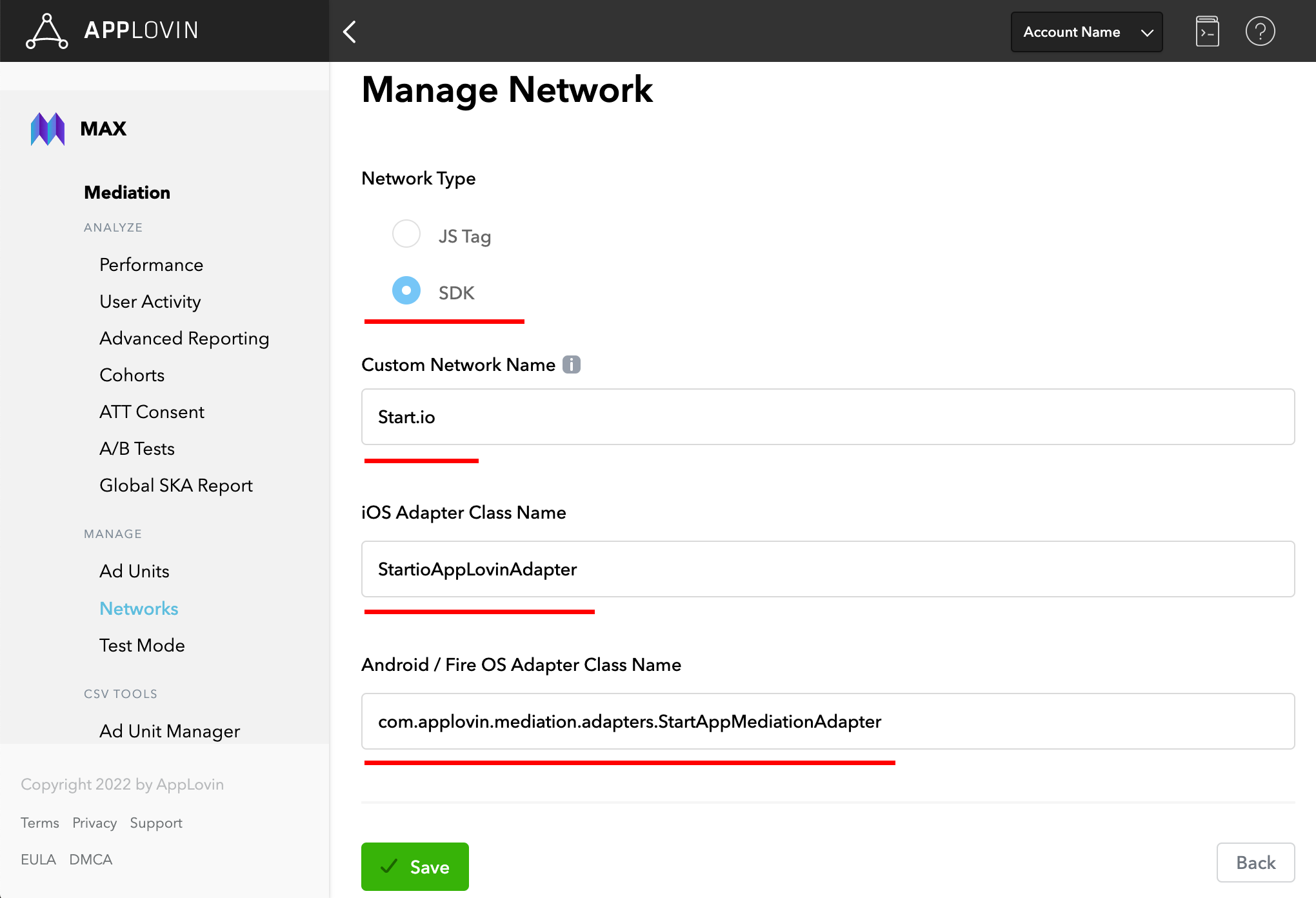Open the Support link
1316x898 pixels.
156,823
